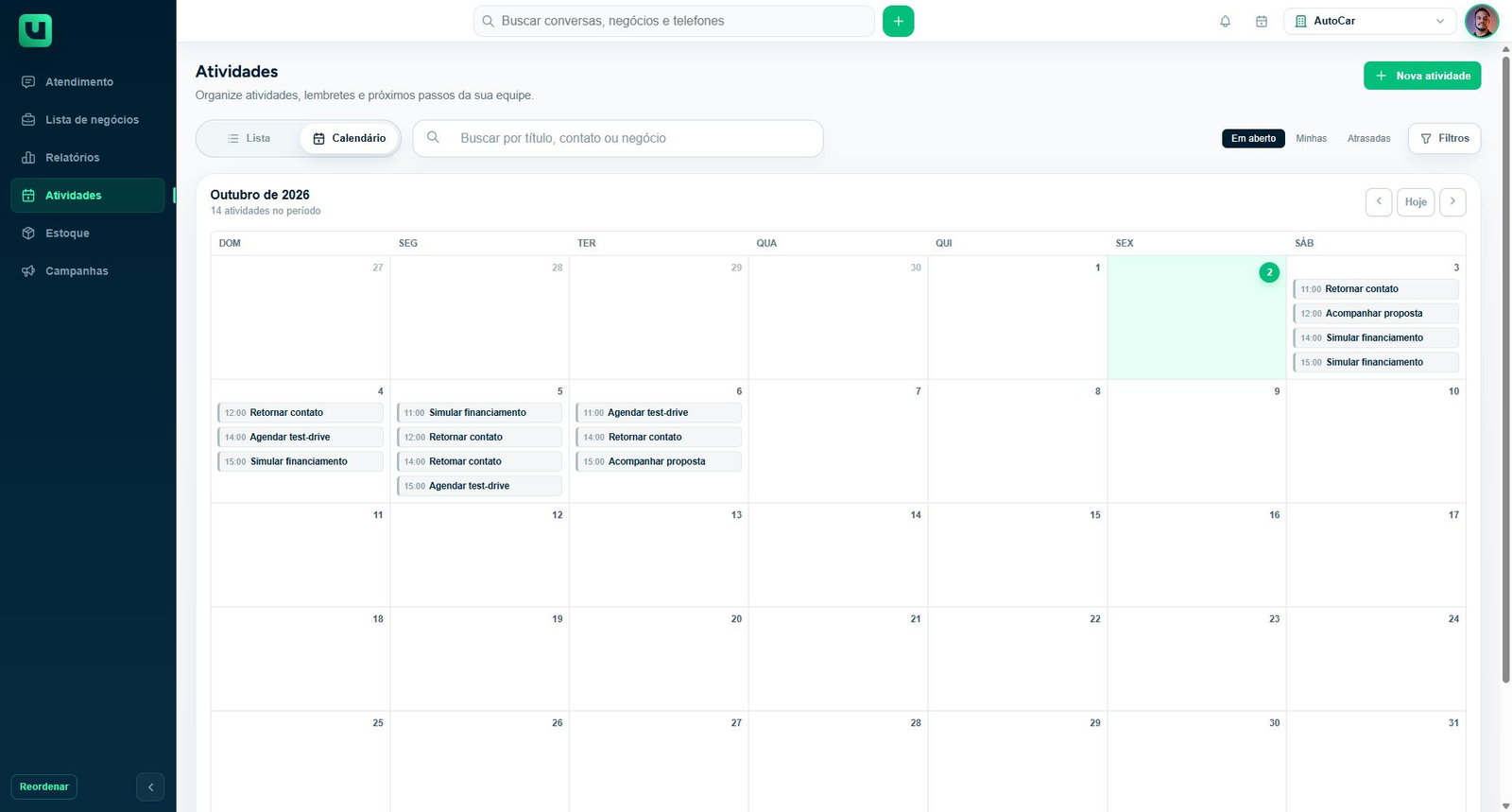Open 15:00 Simular financiamento on day 4
Viewport: 1512px width, 812px height.
pyautogui.click(x=301, y=461)
